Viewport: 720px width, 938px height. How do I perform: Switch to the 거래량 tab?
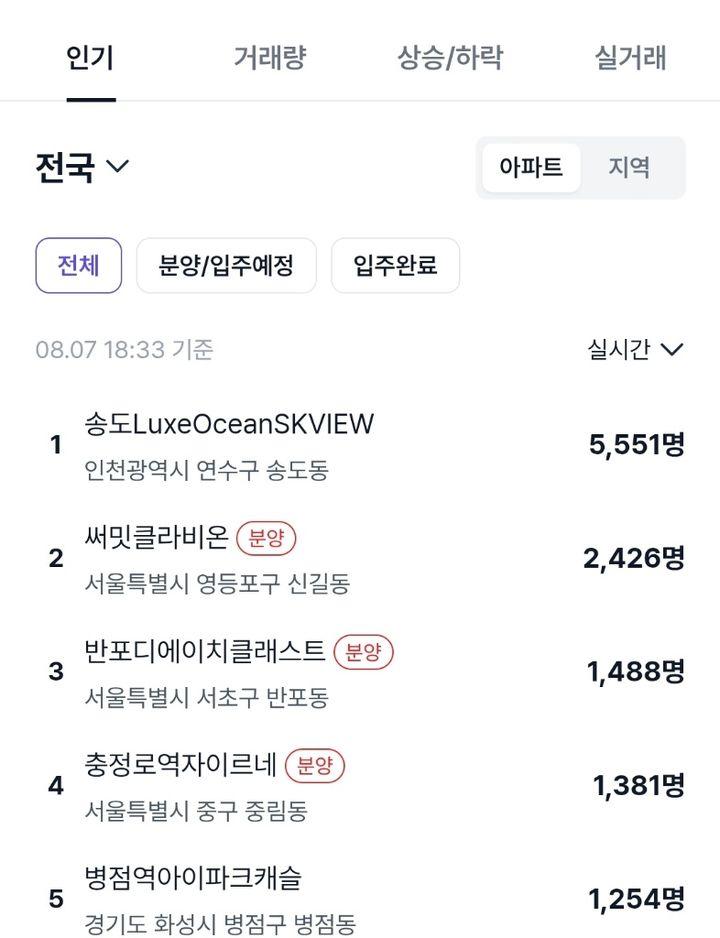[269, 58]
